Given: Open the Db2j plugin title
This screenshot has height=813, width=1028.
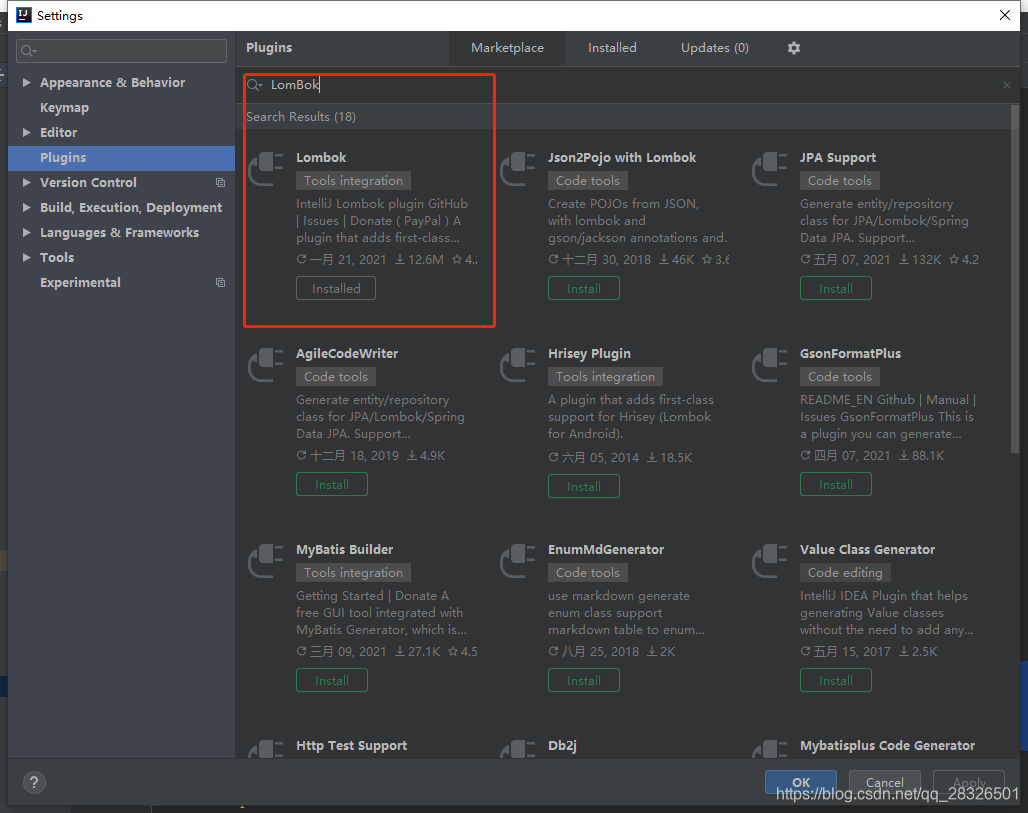Looking at the screenshot, I should 562,745.
